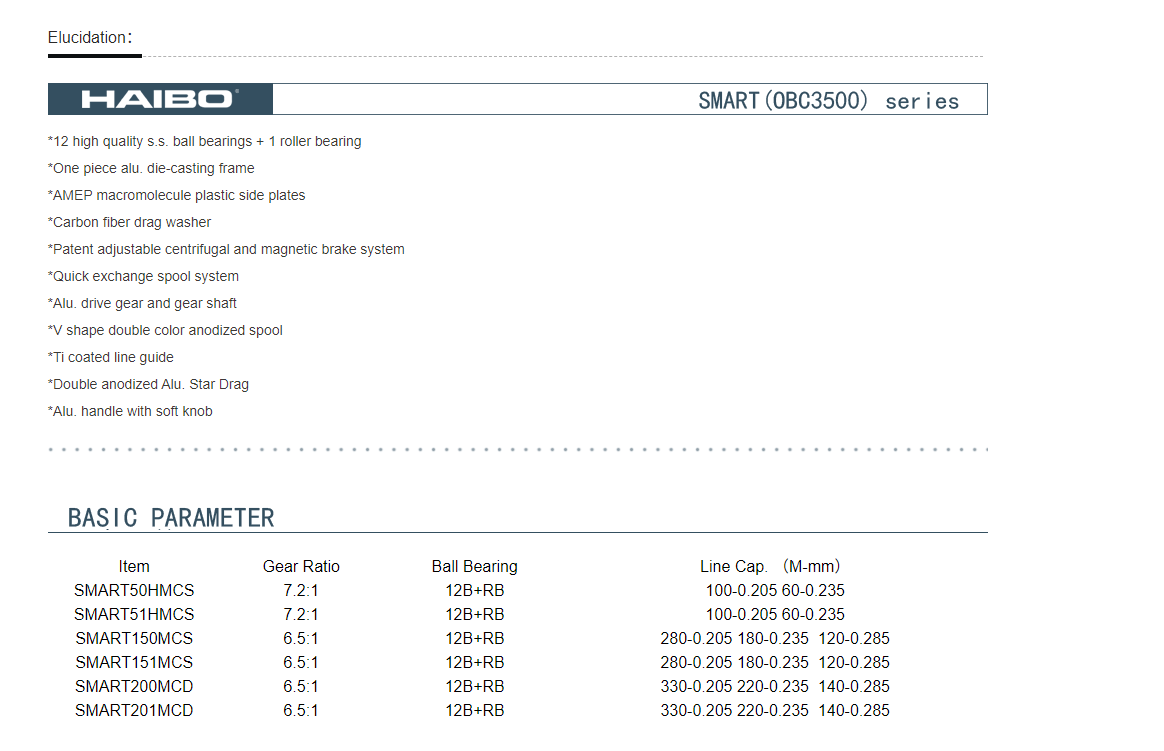Click the Elucidation heading
Viewport: 1164px width, 751px height.
point(90,37)
